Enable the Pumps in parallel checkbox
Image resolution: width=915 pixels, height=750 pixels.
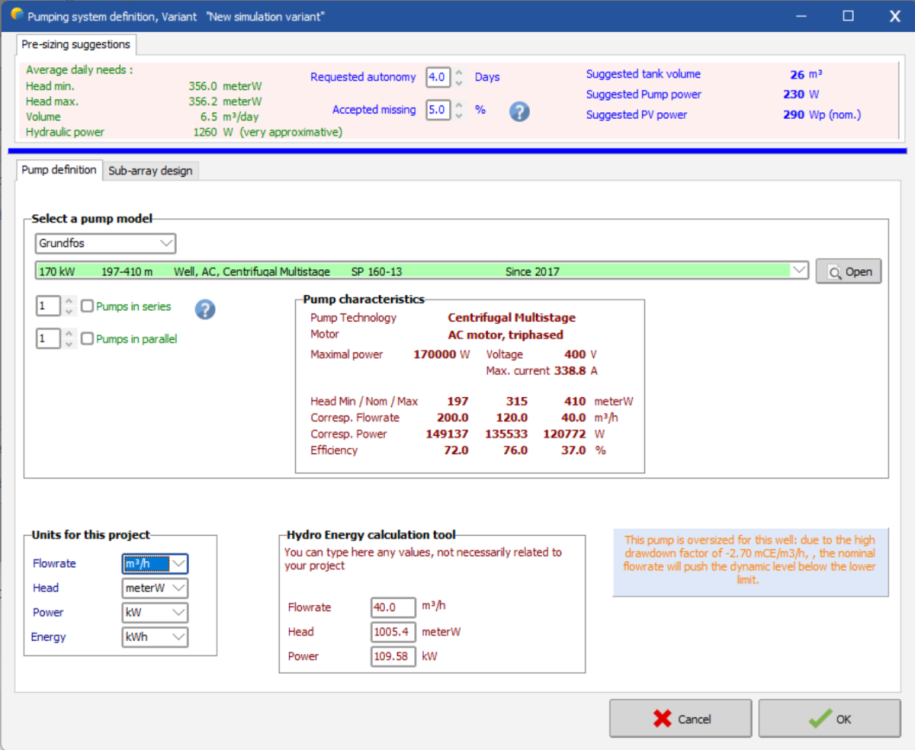[x=88, y=339]
